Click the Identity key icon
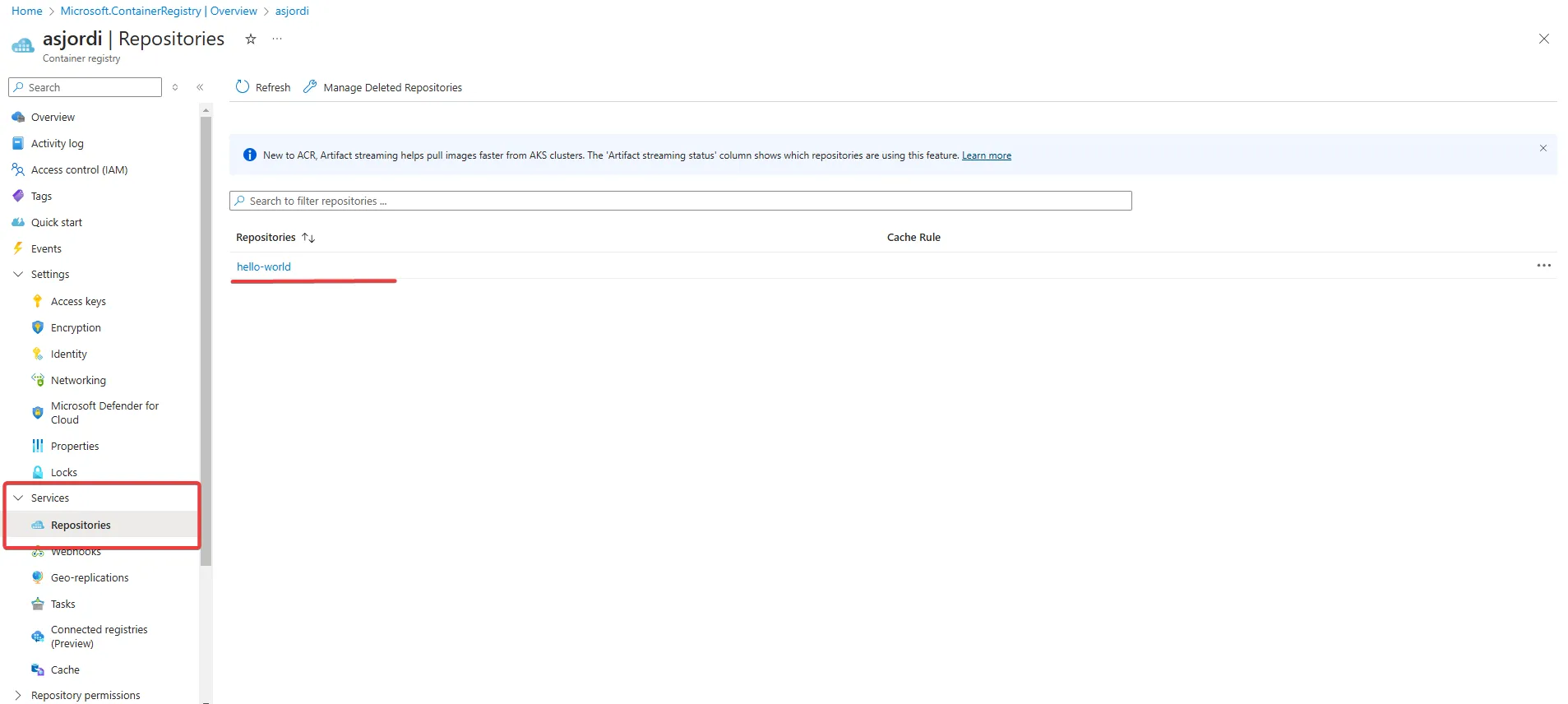This screenshot has width=1568, height=704. [x=38, y=354]
